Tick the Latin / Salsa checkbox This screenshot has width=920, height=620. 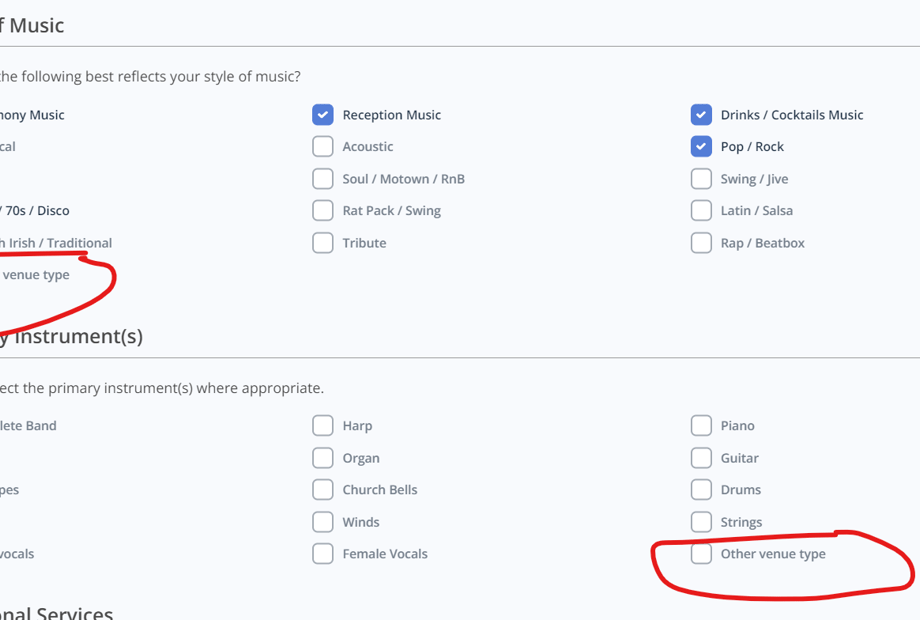[x=701, y=211]
